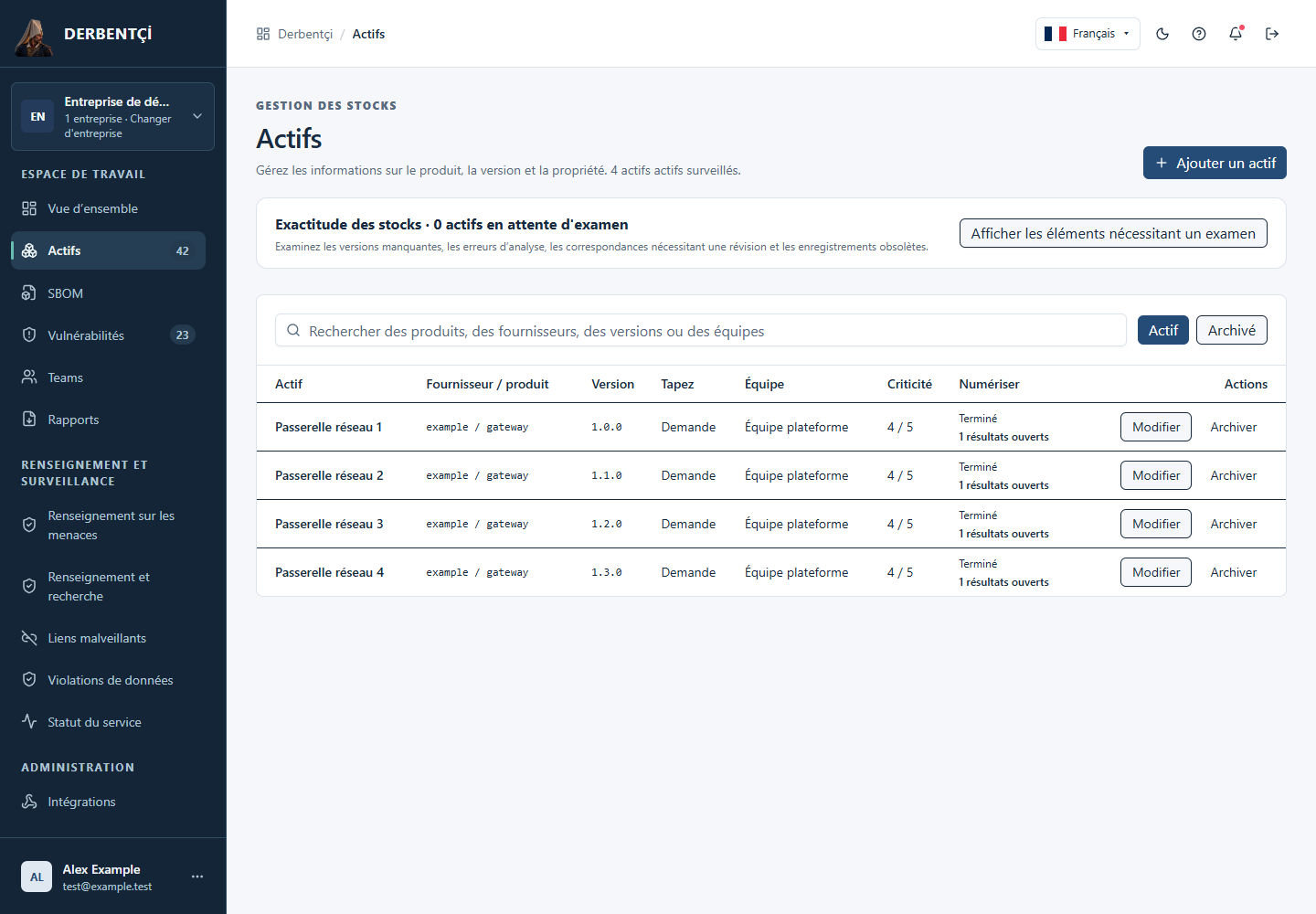Click Modifier for Passerelle réseau 4
The height and width of the screenshot is (914, 1316).
point(1156,572)
